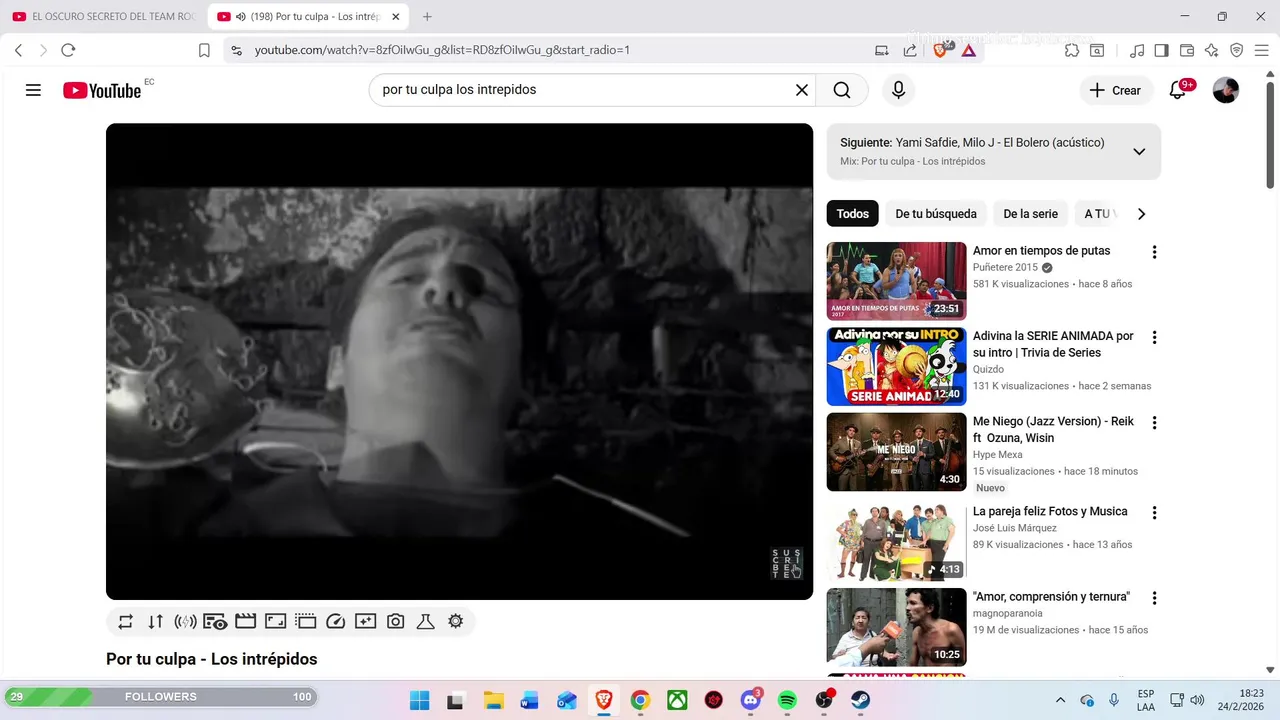Open the experiments flask icon

point(425,622)
